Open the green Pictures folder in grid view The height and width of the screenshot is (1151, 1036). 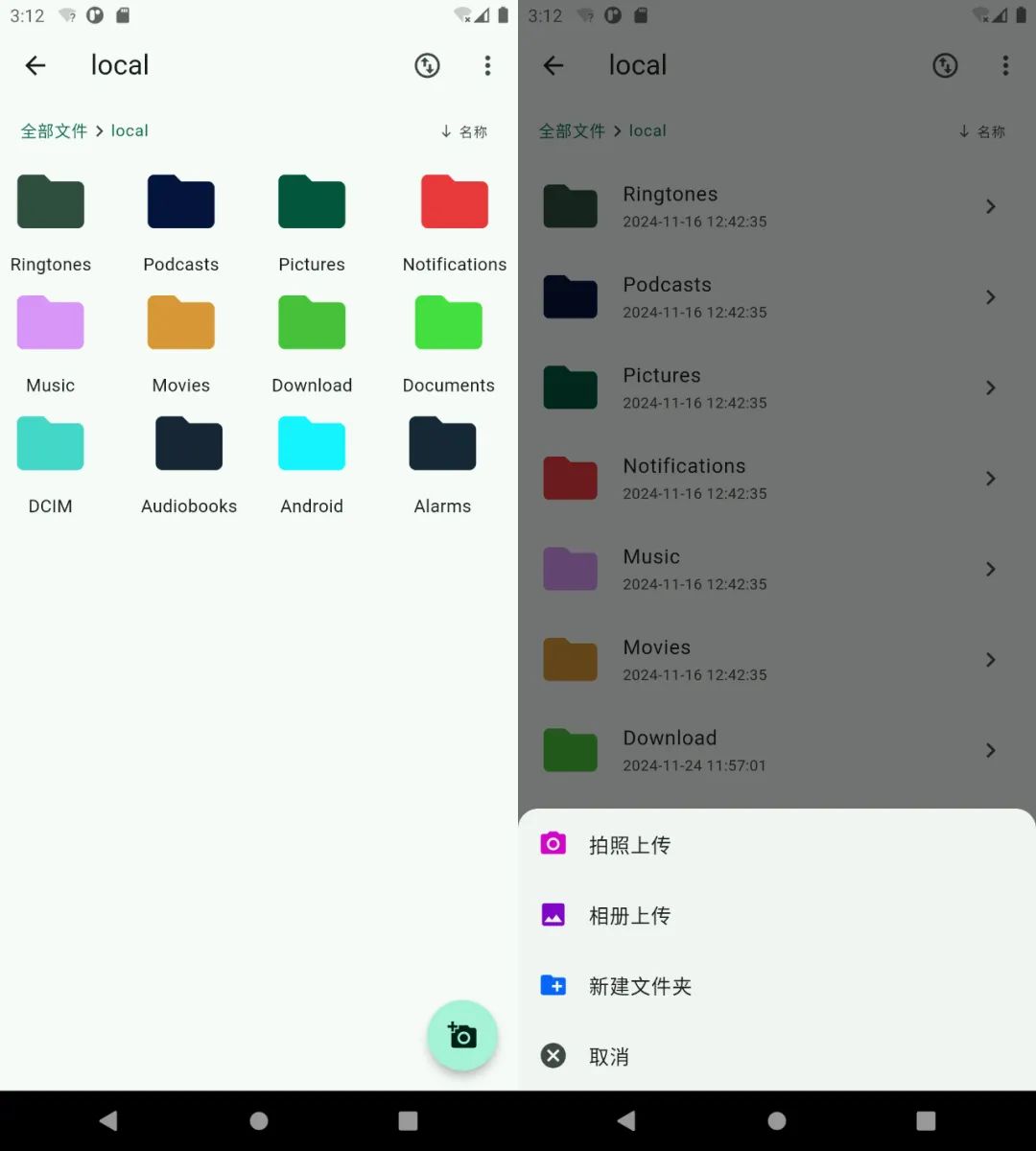312,201
